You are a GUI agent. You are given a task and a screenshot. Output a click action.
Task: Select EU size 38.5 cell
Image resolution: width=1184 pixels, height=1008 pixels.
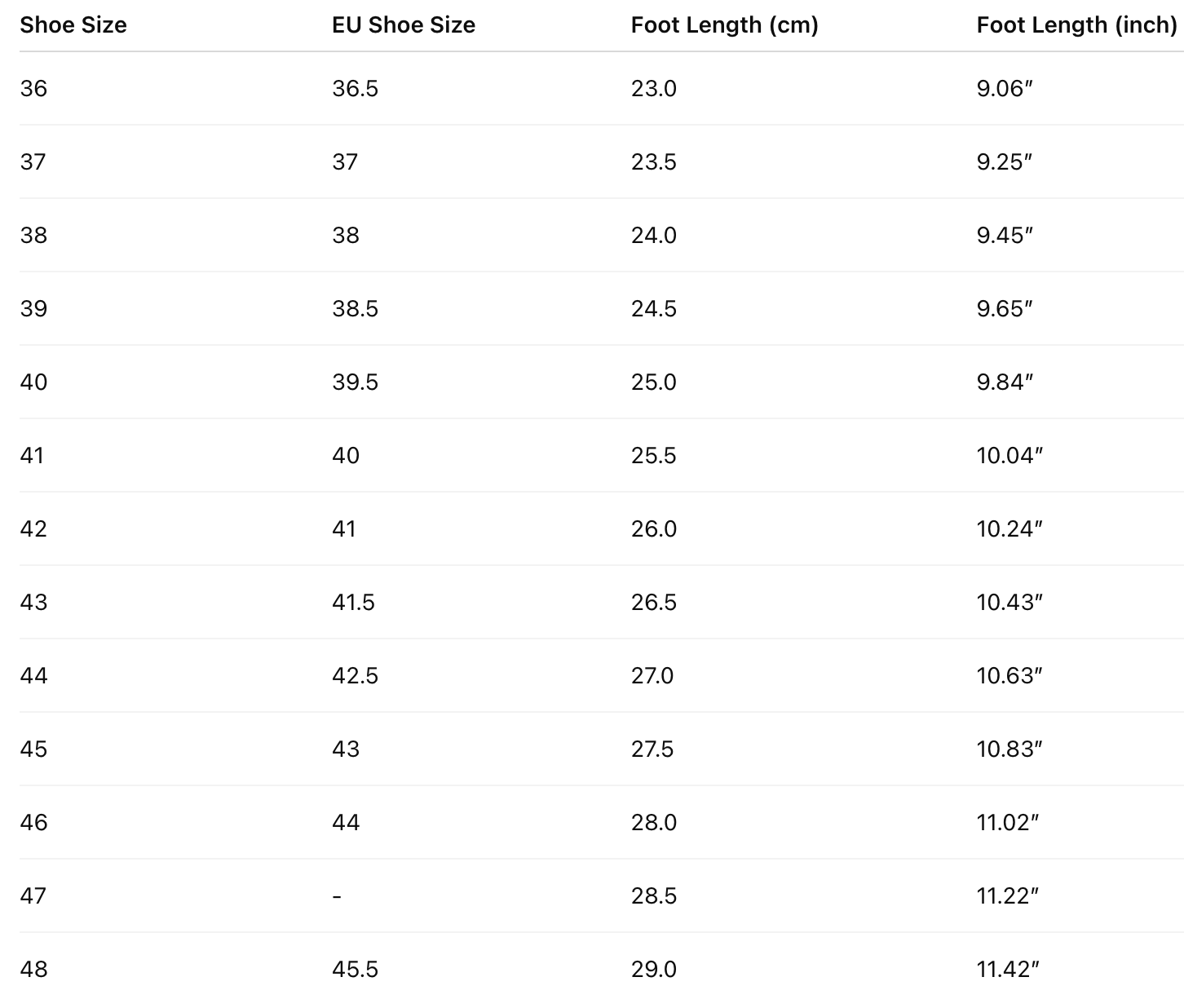(355, 308)
